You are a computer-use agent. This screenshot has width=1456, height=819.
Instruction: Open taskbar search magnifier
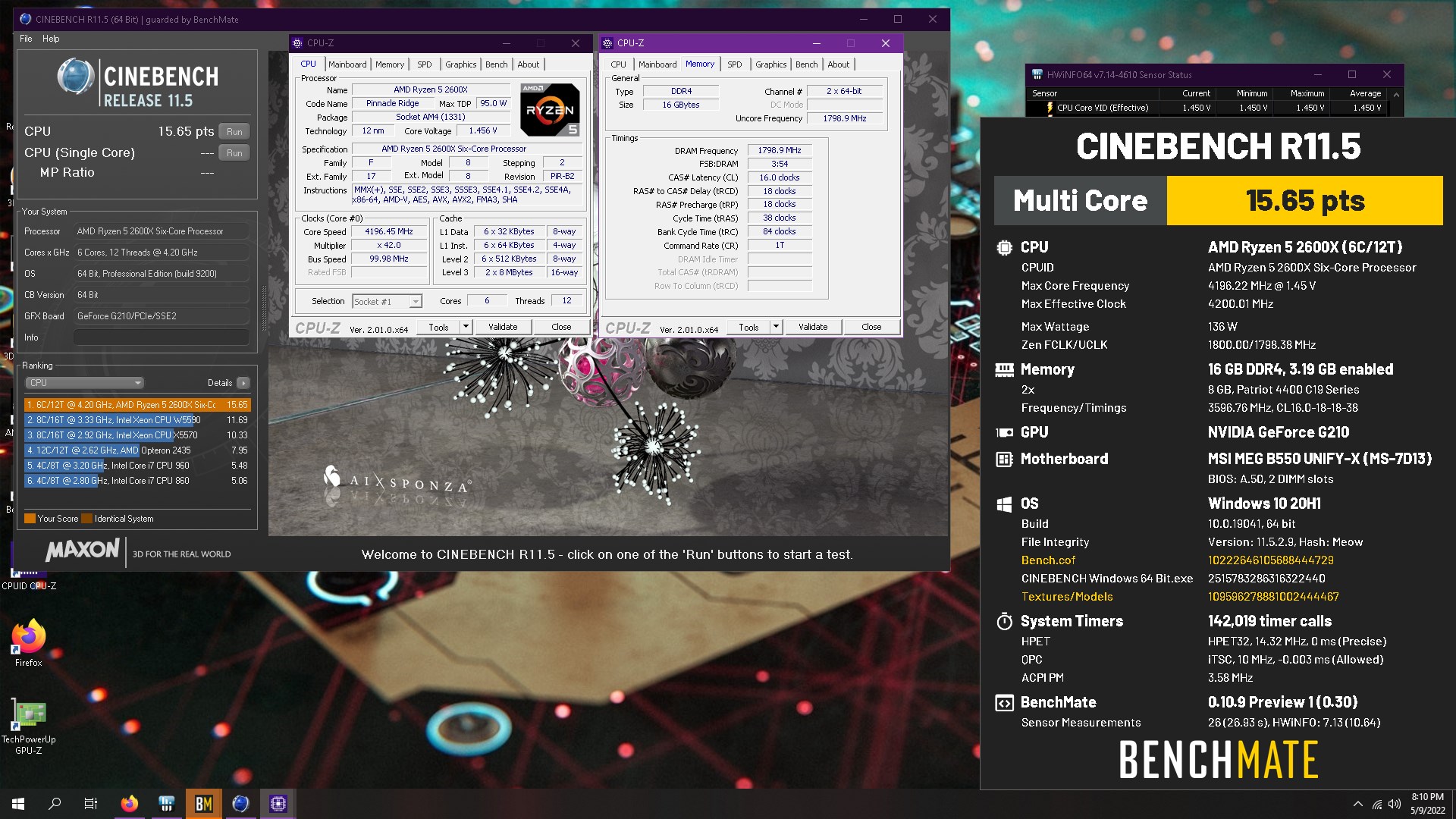(55, 804)
